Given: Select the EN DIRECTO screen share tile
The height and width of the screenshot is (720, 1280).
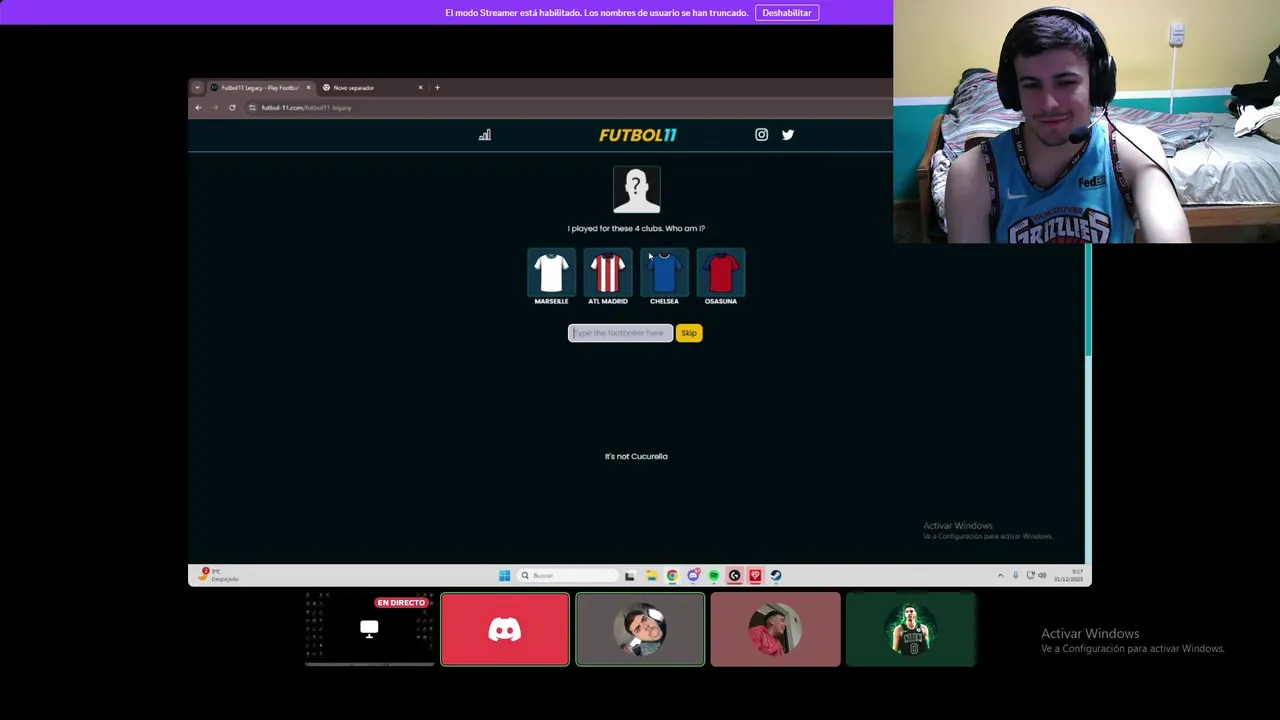Looking at the screenshot, I should (369, 629).
